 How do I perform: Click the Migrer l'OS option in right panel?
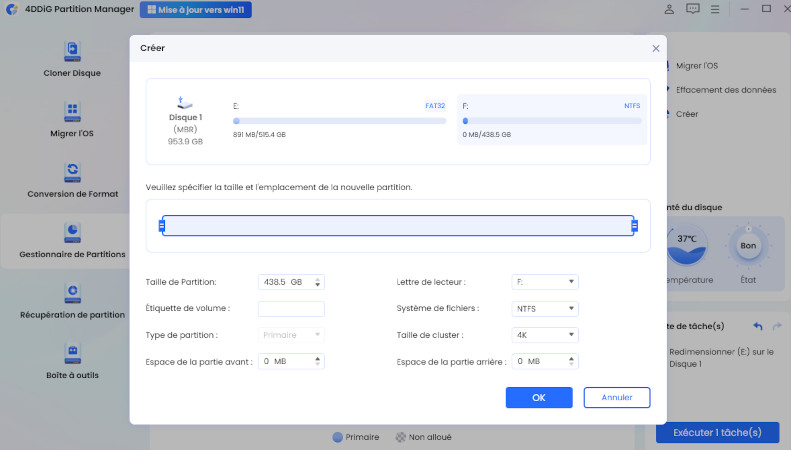point(697,66)
